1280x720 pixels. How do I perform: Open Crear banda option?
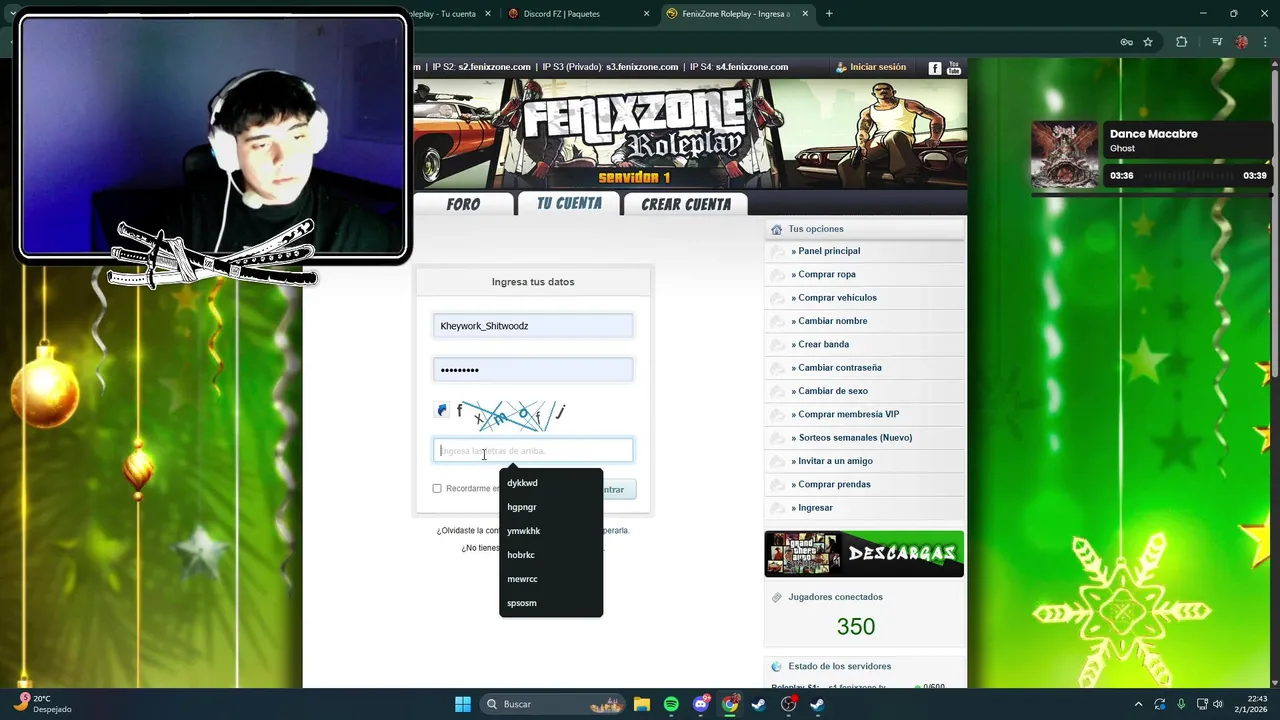click(823, 344)
